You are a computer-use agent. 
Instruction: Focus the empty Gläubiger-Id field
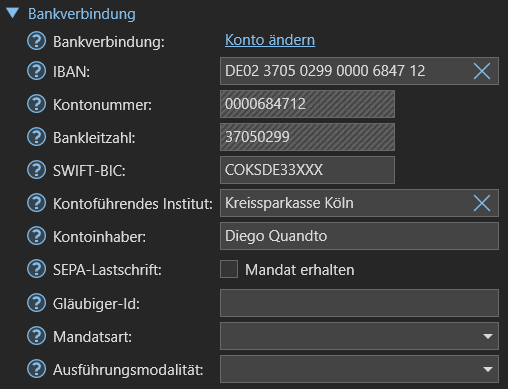pyautogui.click(x=359, y=303)
